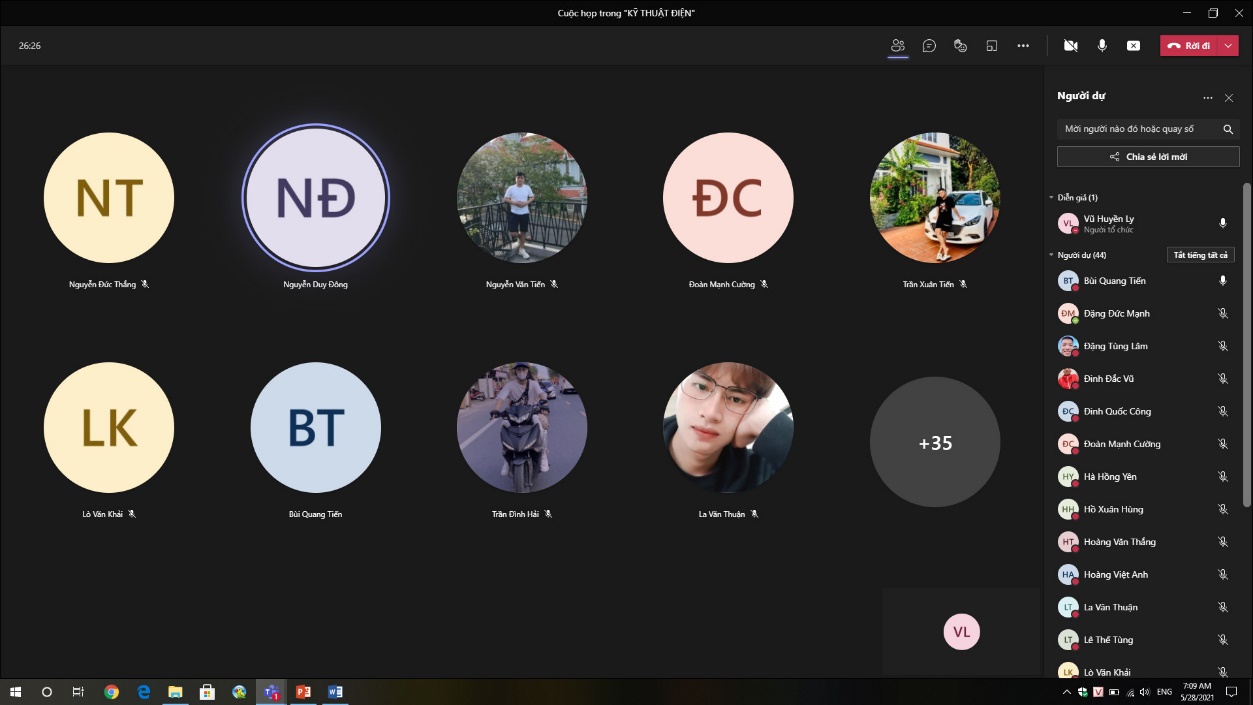Select Đặng Tùng Lâm in the attendee list
Viewport: 1253px width, 705px height.
(1115, 346)
